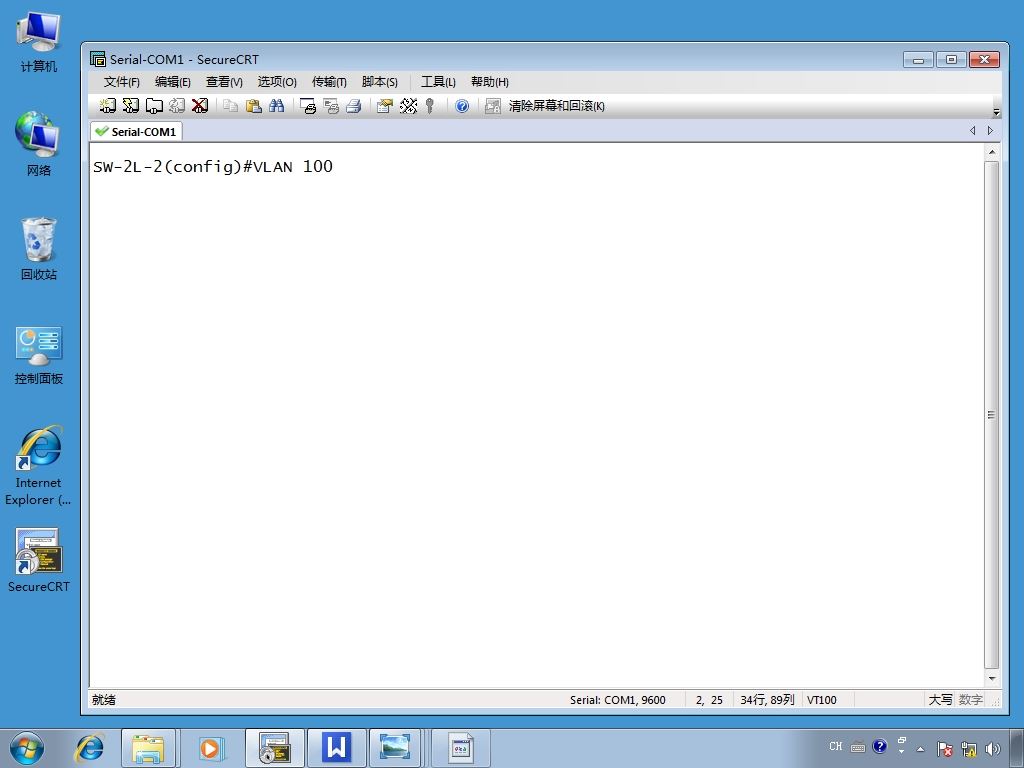Click the 大写 caps lock indicator
The height and width of the screenshot is (768, 1024).
tap(940, 699)
